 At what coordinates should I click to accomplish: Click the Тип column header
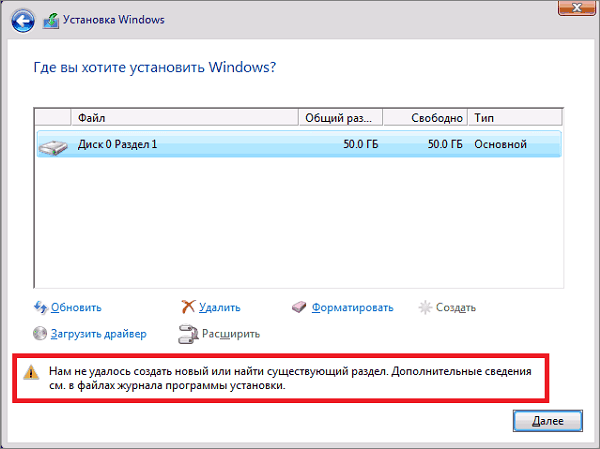[515, 118]
